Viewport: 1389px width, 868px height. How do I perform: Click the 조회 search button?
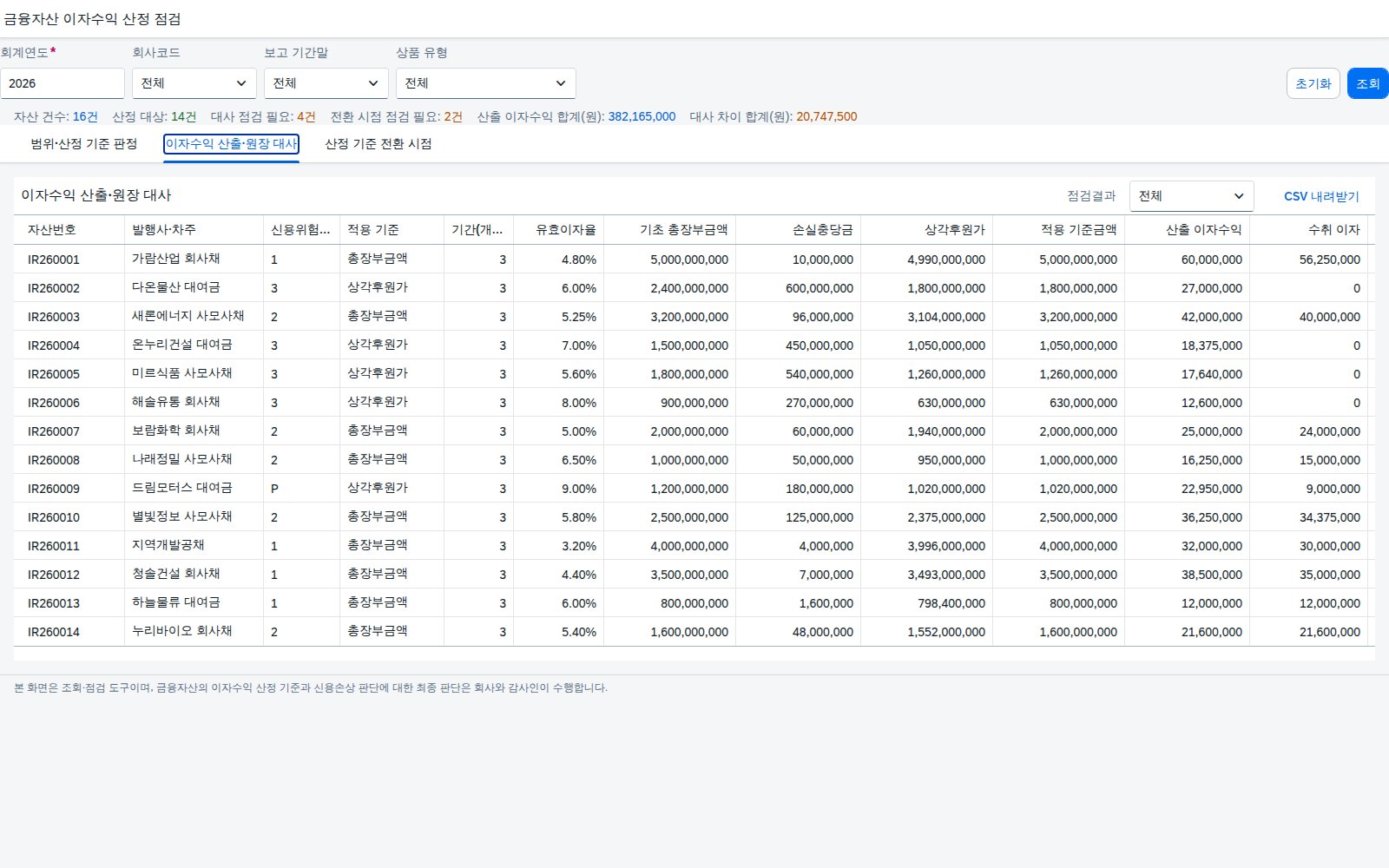click(x=1368, y=83)
